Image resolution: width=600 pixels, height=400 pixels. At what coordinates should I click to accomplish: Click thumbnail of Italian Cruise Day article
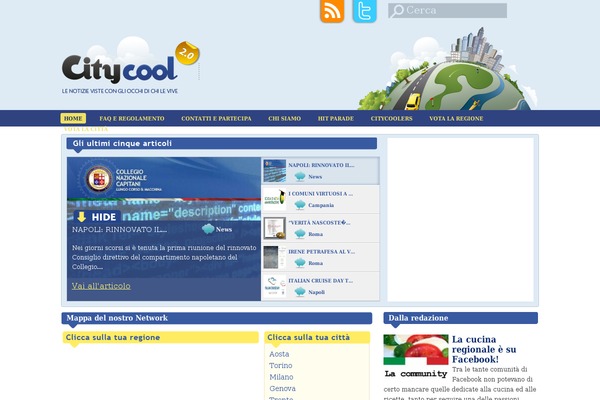tap(274, 286)
